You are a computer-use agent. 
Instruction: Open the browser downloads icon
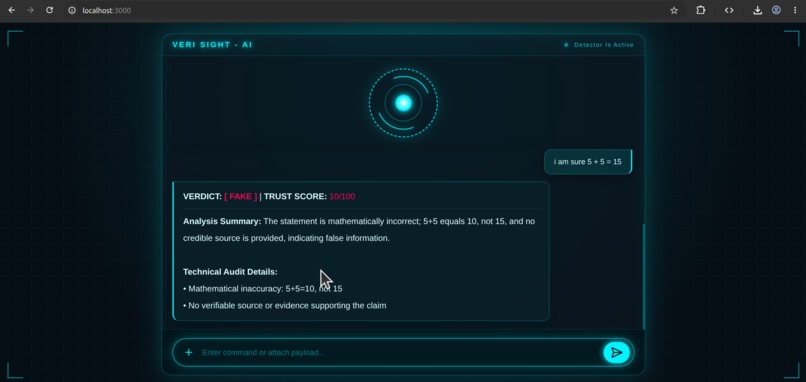point(757,10)
